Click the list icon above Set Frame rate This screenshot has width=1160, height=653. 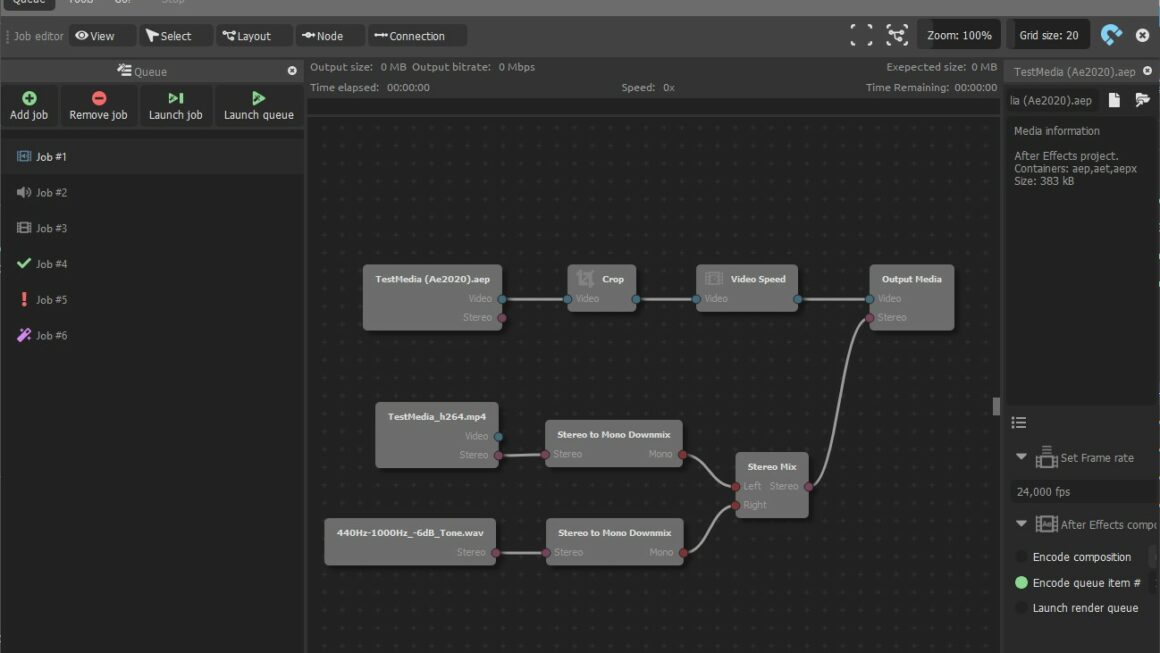coord(1019,422)
